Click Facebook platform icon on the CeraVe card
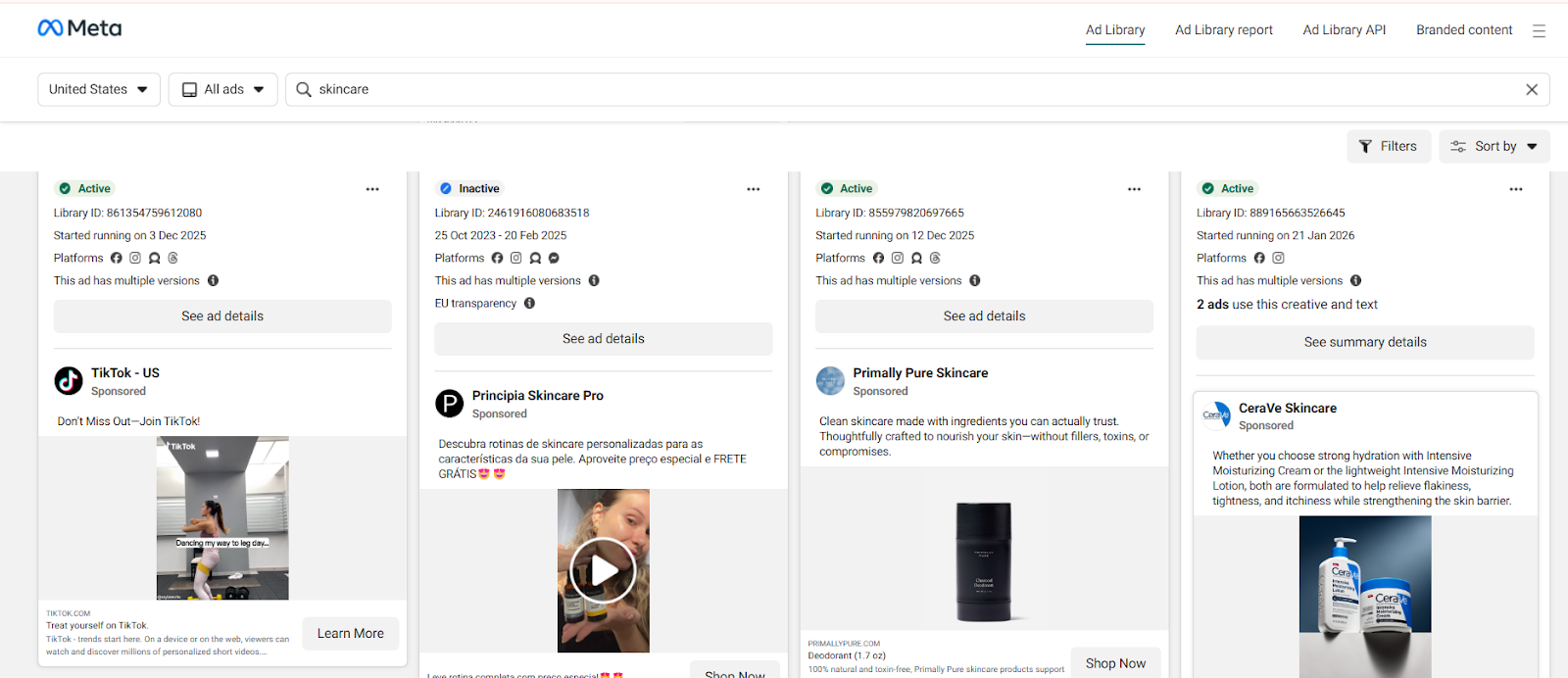 1259,258
